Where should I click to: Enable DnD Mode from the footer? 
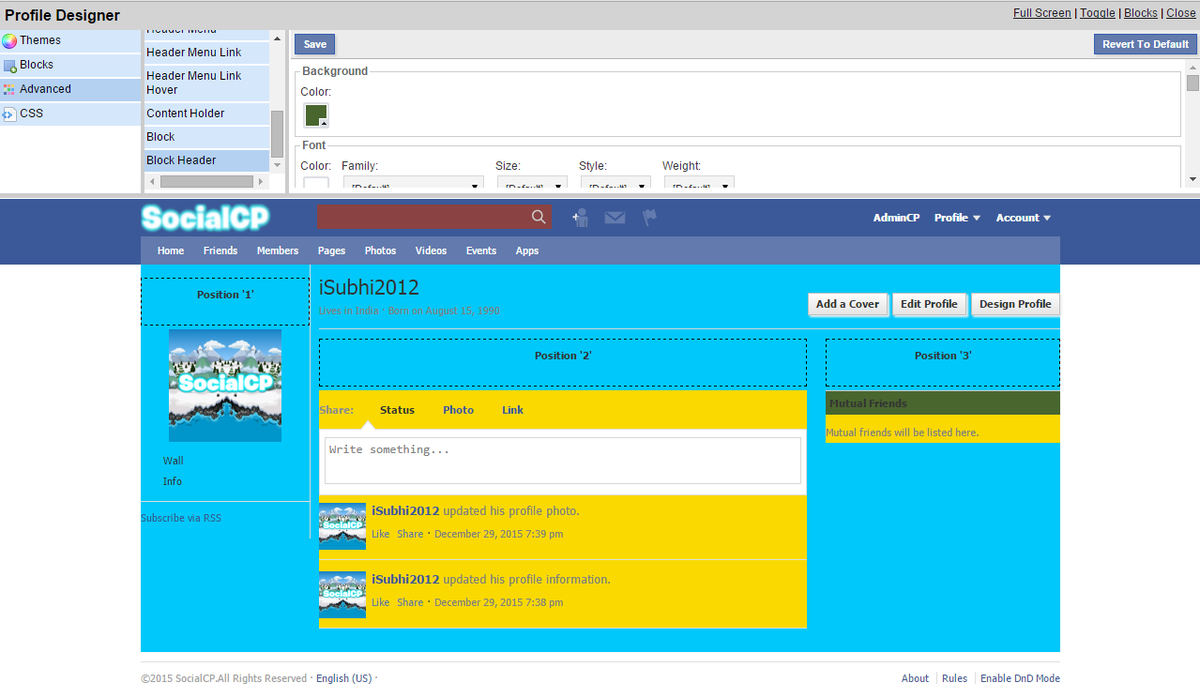click(1020, 677)
